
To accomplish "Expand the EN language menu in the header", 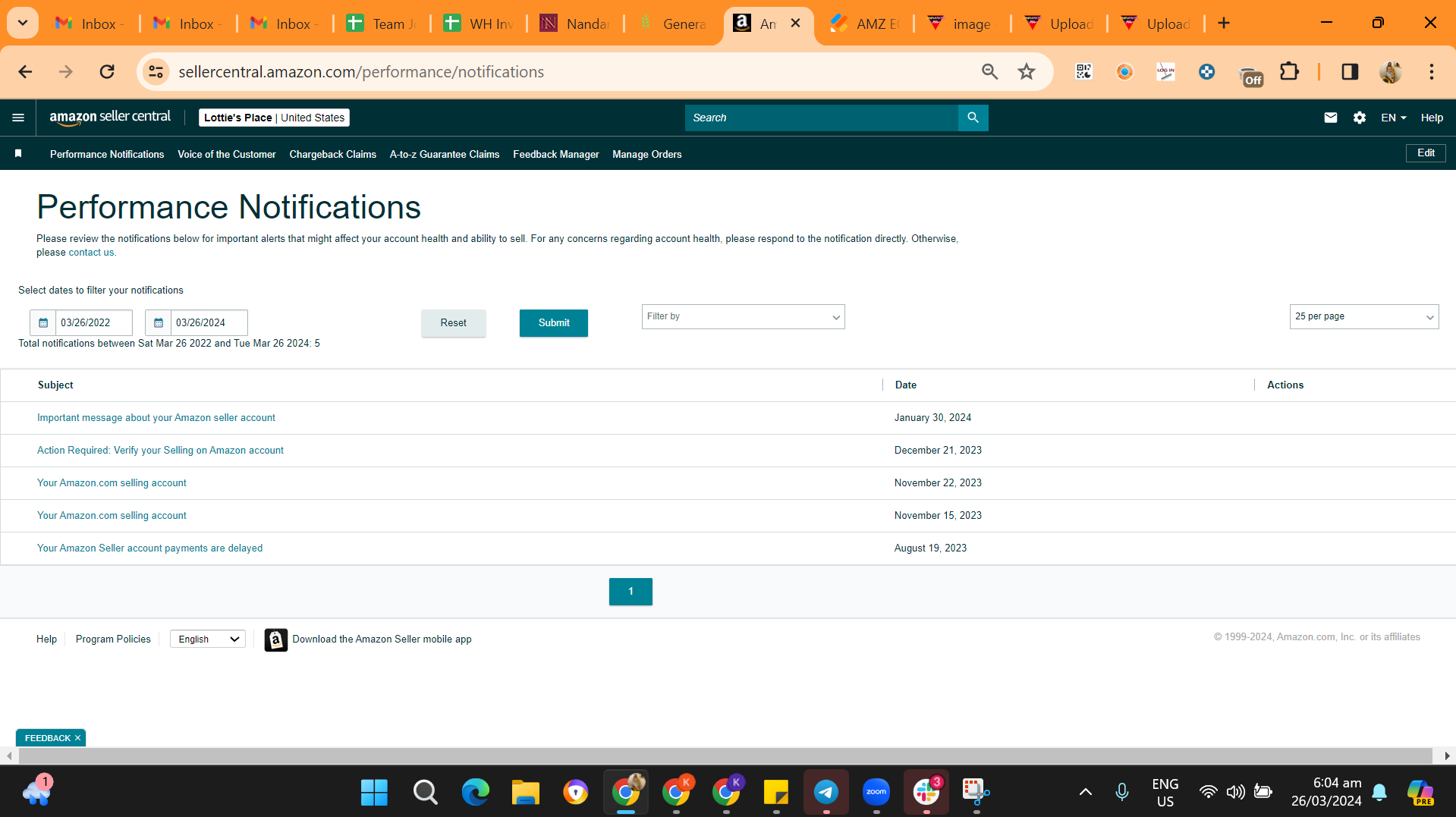I will click(1393, 118).
